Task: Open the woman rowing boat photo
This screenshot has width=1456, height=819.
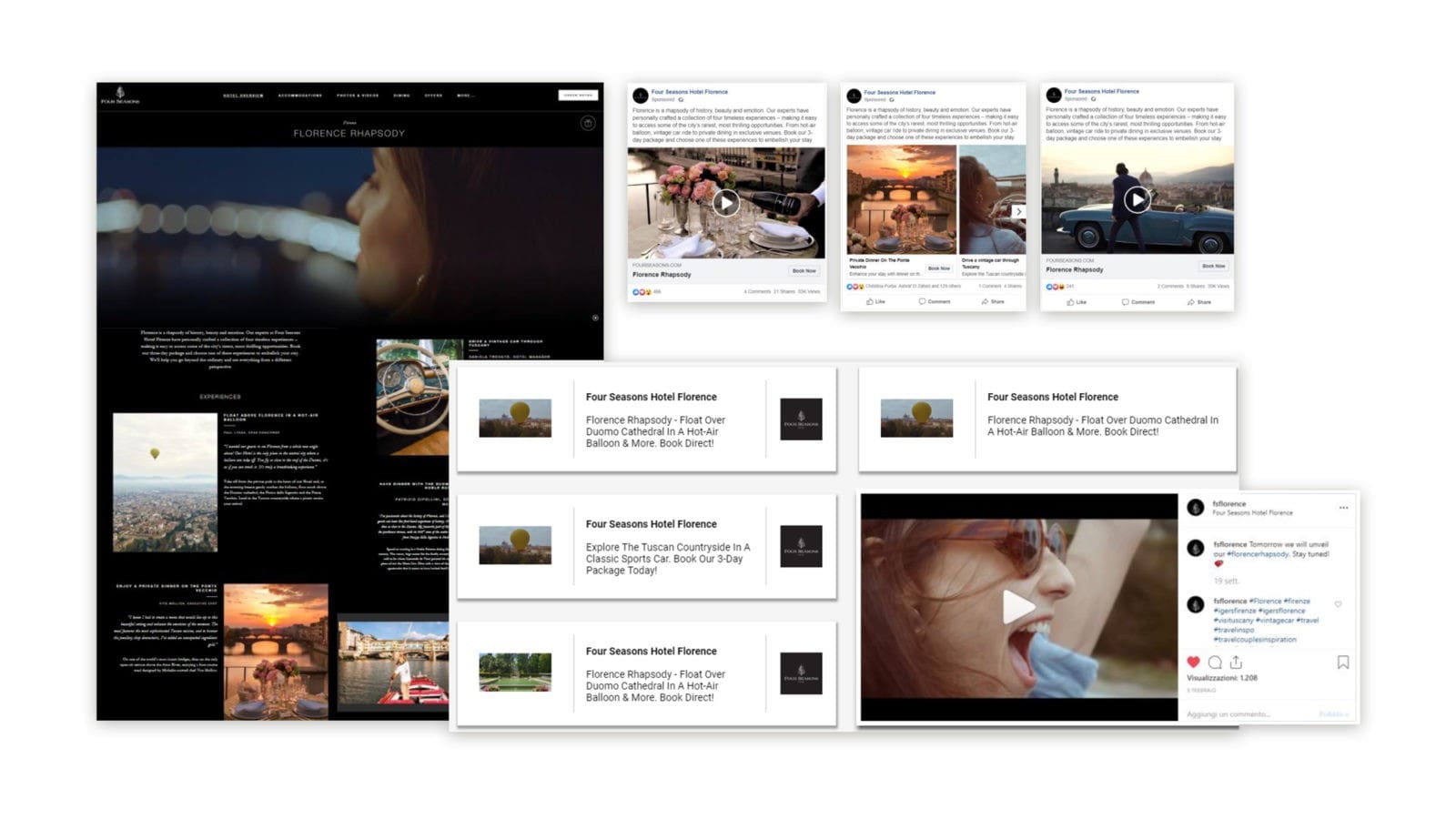Action: (393, 666)
